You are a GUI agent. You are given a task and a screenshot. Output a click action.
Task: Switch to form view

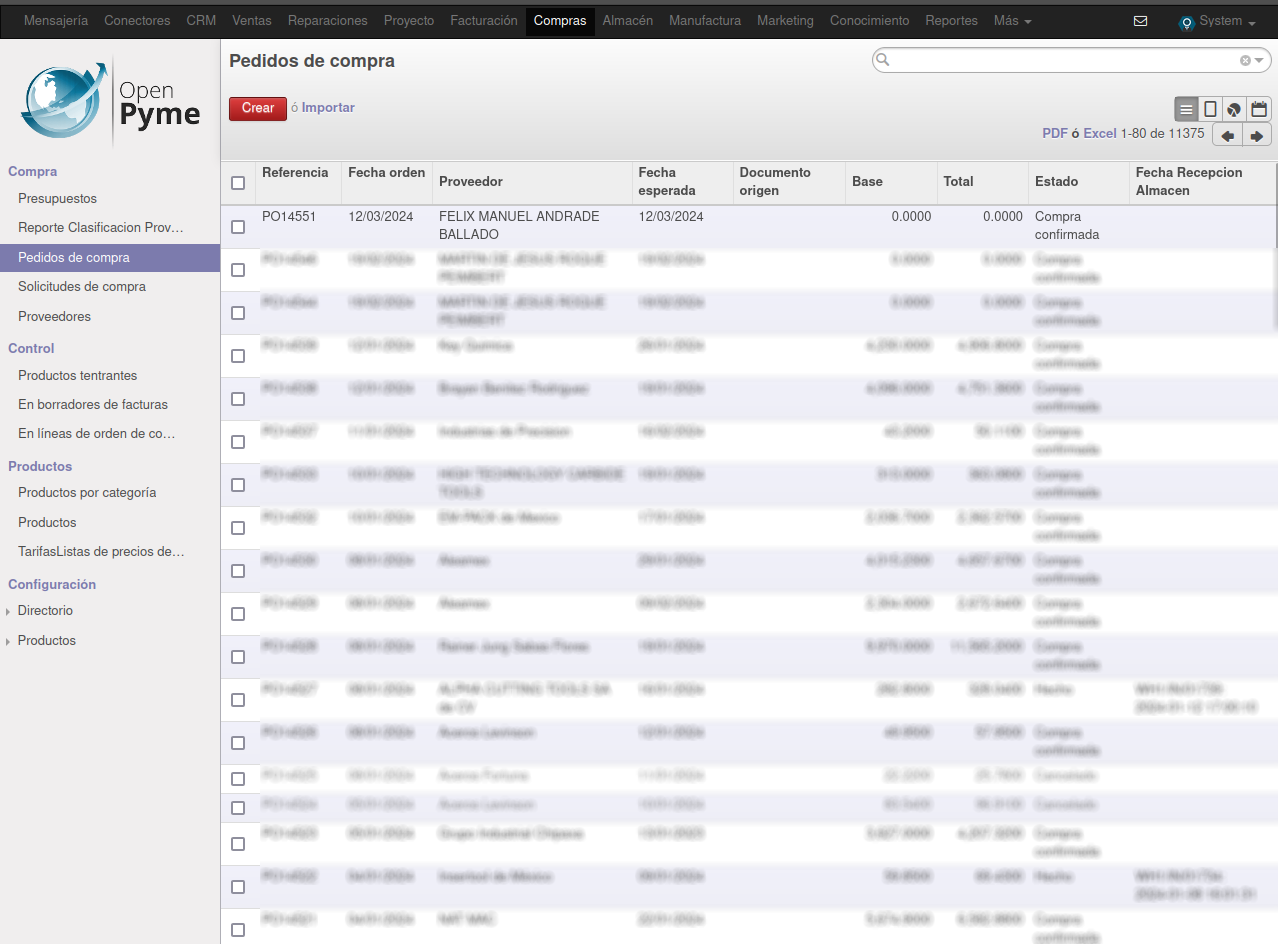coord(1210,109)
